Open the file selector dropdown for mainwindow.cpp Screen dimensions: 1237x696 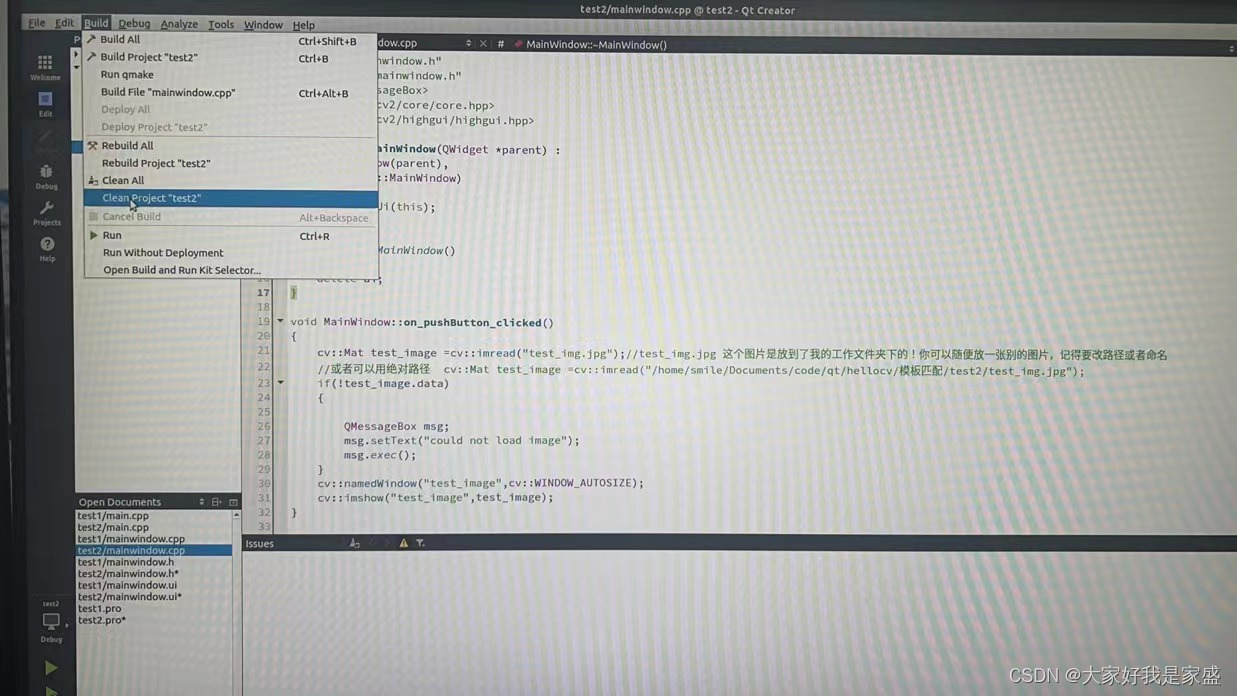point(468,44)
